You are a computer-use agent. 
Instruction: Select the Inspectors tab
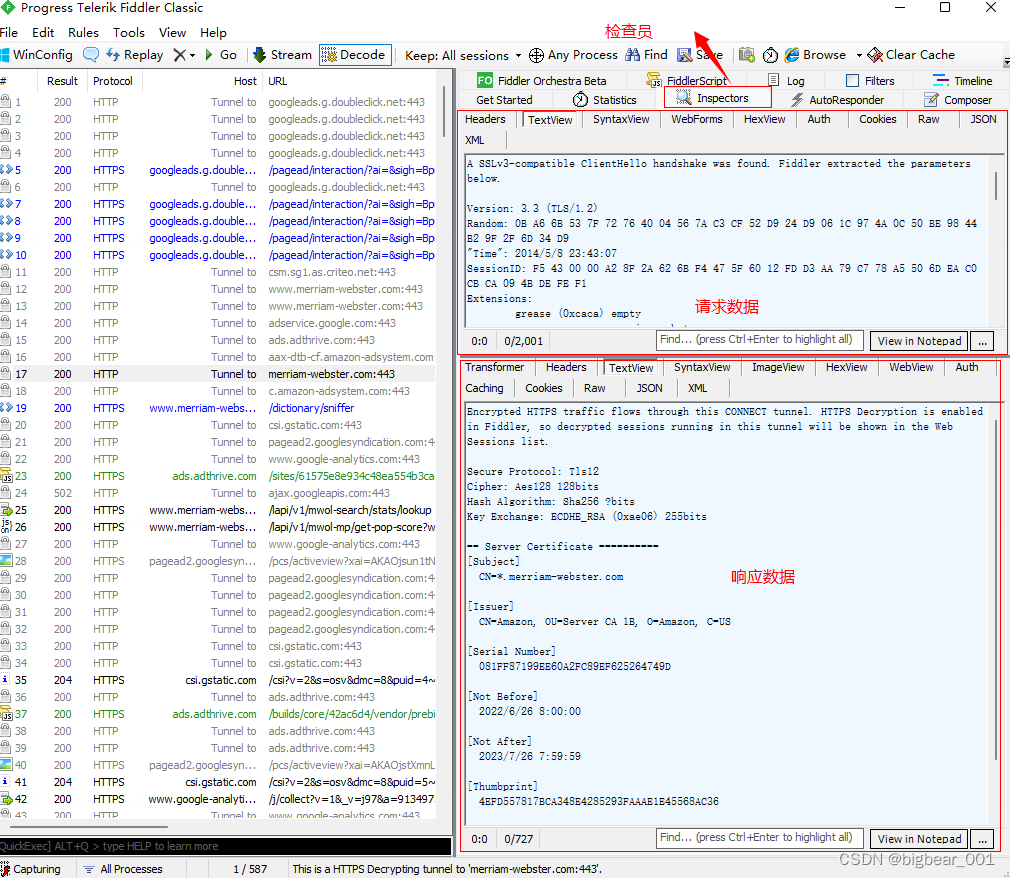pyautogui.click(x=718, y=98)
